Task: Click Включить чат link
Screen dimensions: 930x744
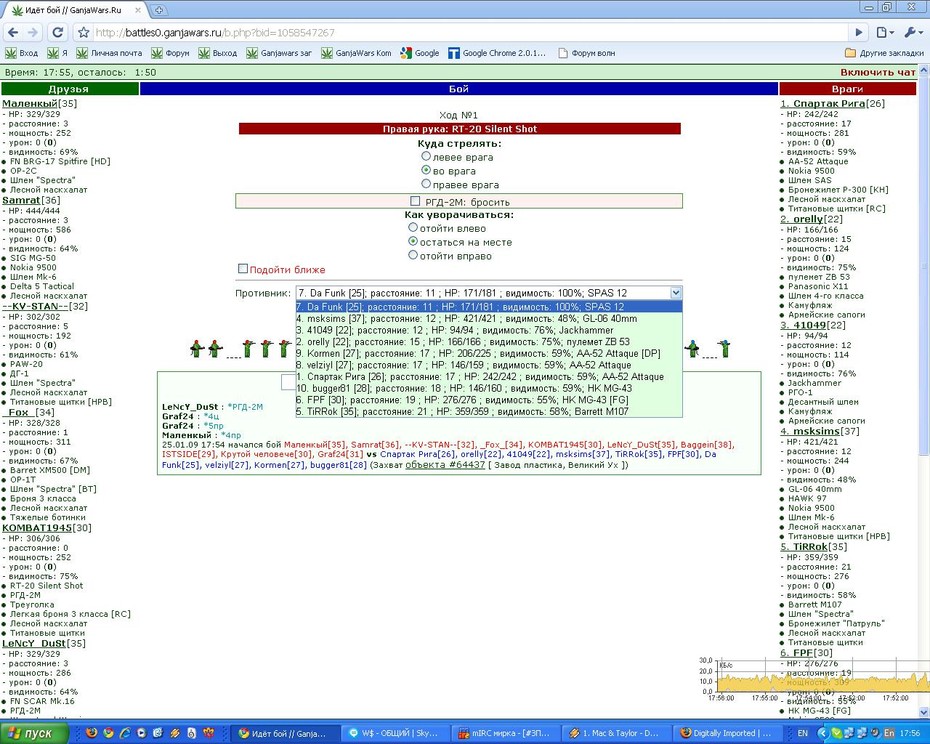Action: coord(878,72)
